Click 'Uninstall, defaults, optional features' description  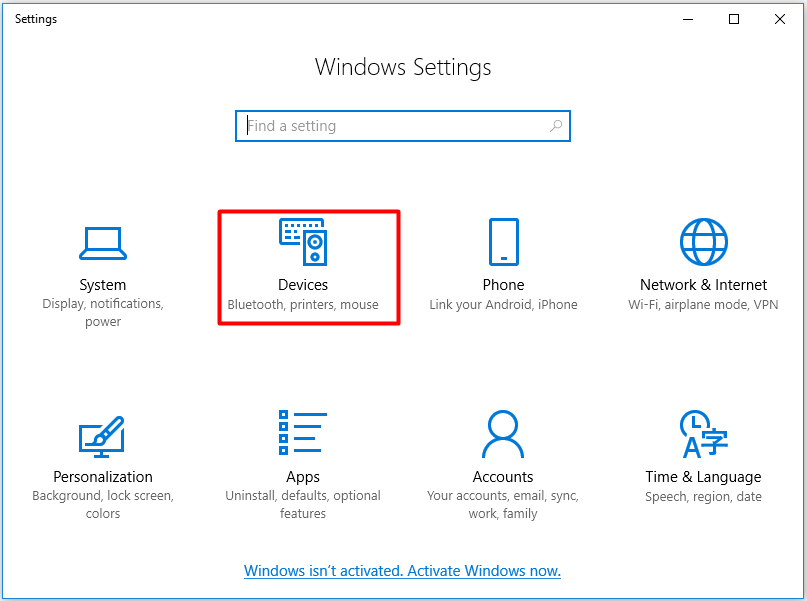pyautogui.click(x=303, y=504)
